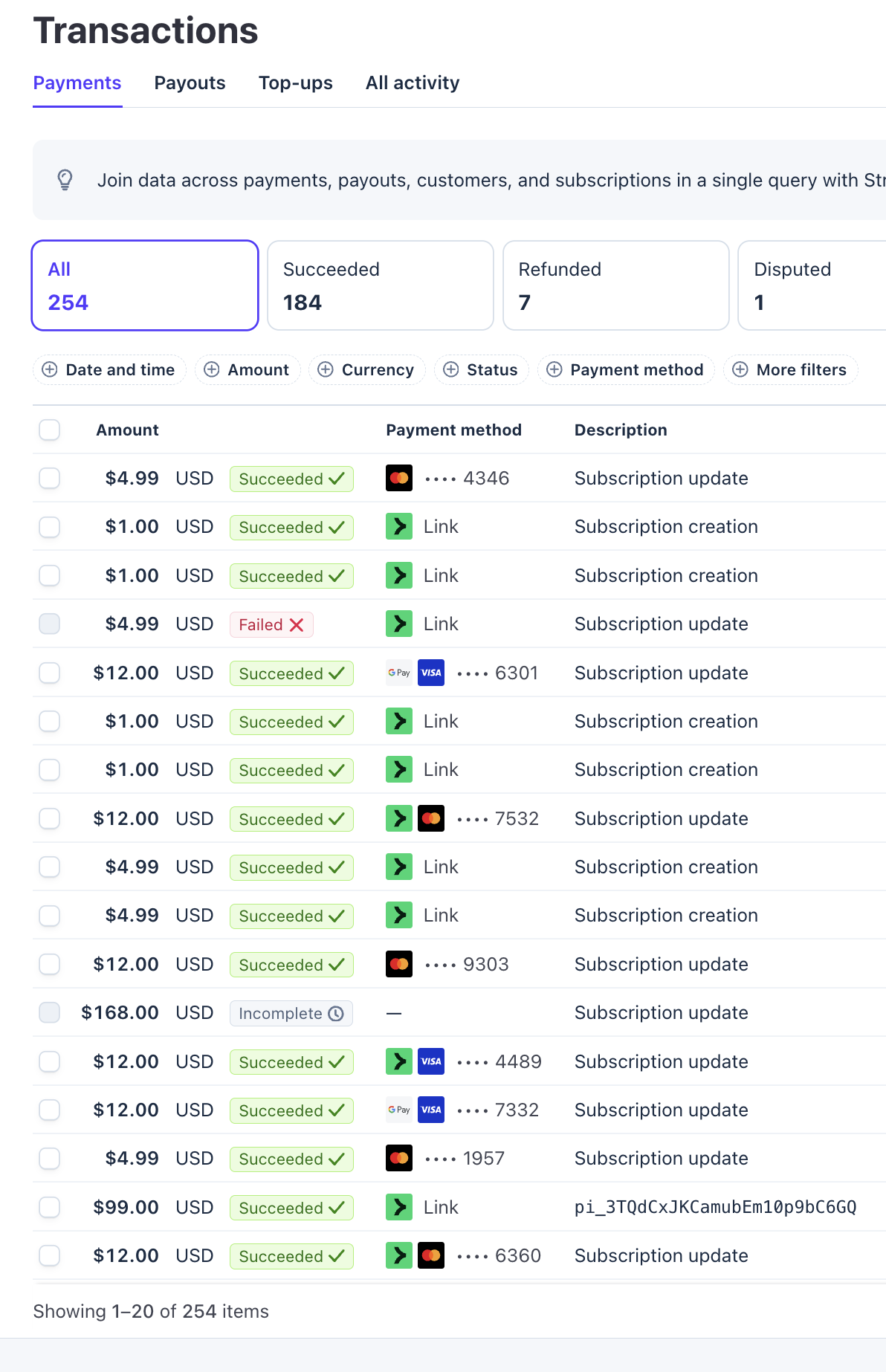Filter by the Refunded 7 card
Viewport: 886px width, 1372px height.
pyautogui.click(x=616, y=285)
